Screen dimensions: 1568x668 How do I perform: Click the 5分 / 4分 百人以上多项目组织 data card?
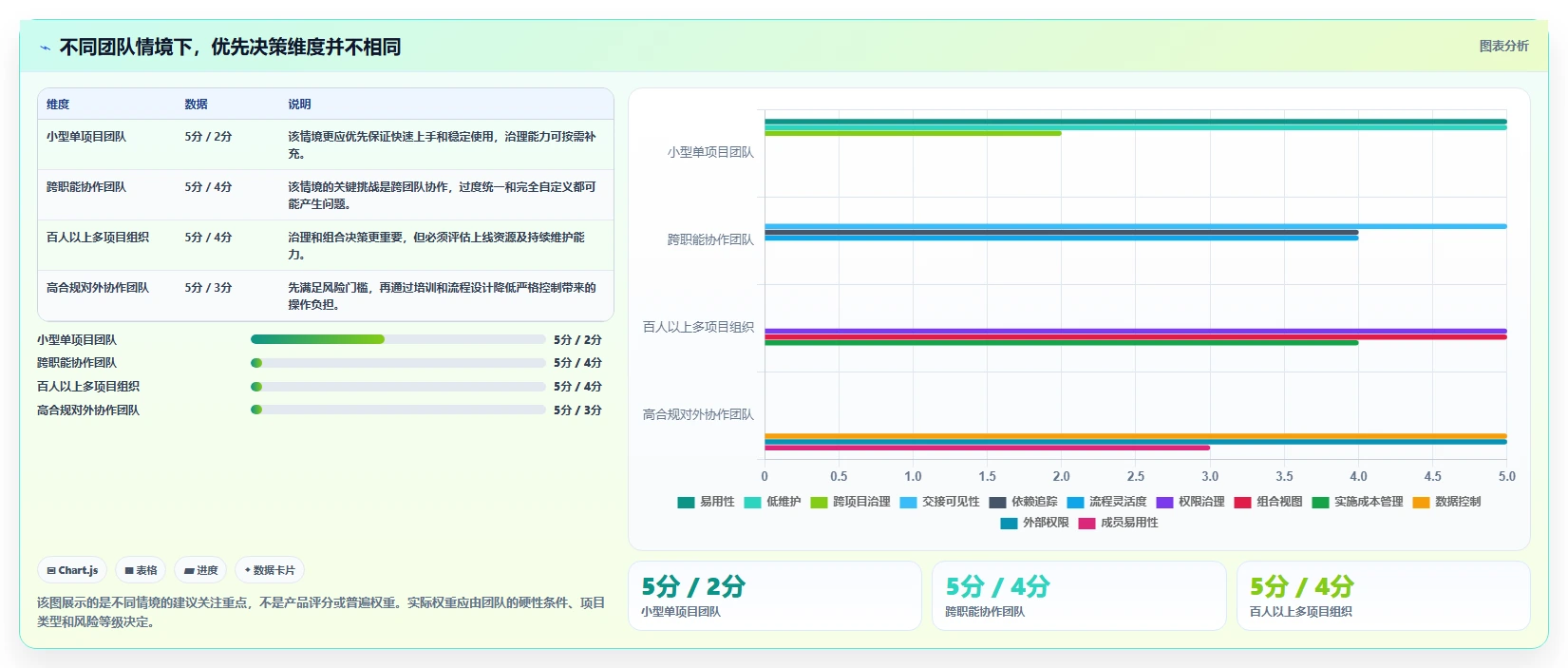click(1384, 596)
